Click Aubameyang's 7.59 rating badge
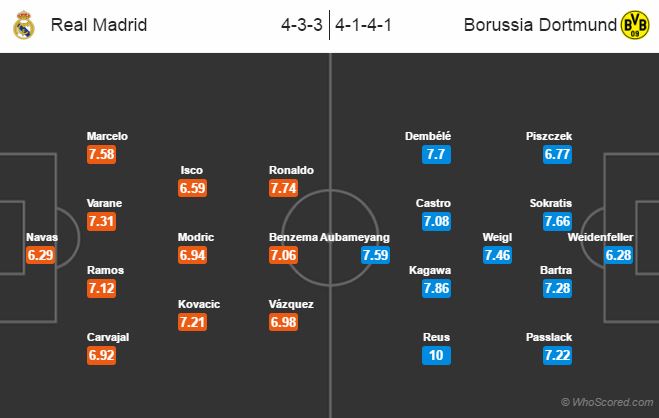The width and height of the screenshot is (659, 418). pos(375,255)
